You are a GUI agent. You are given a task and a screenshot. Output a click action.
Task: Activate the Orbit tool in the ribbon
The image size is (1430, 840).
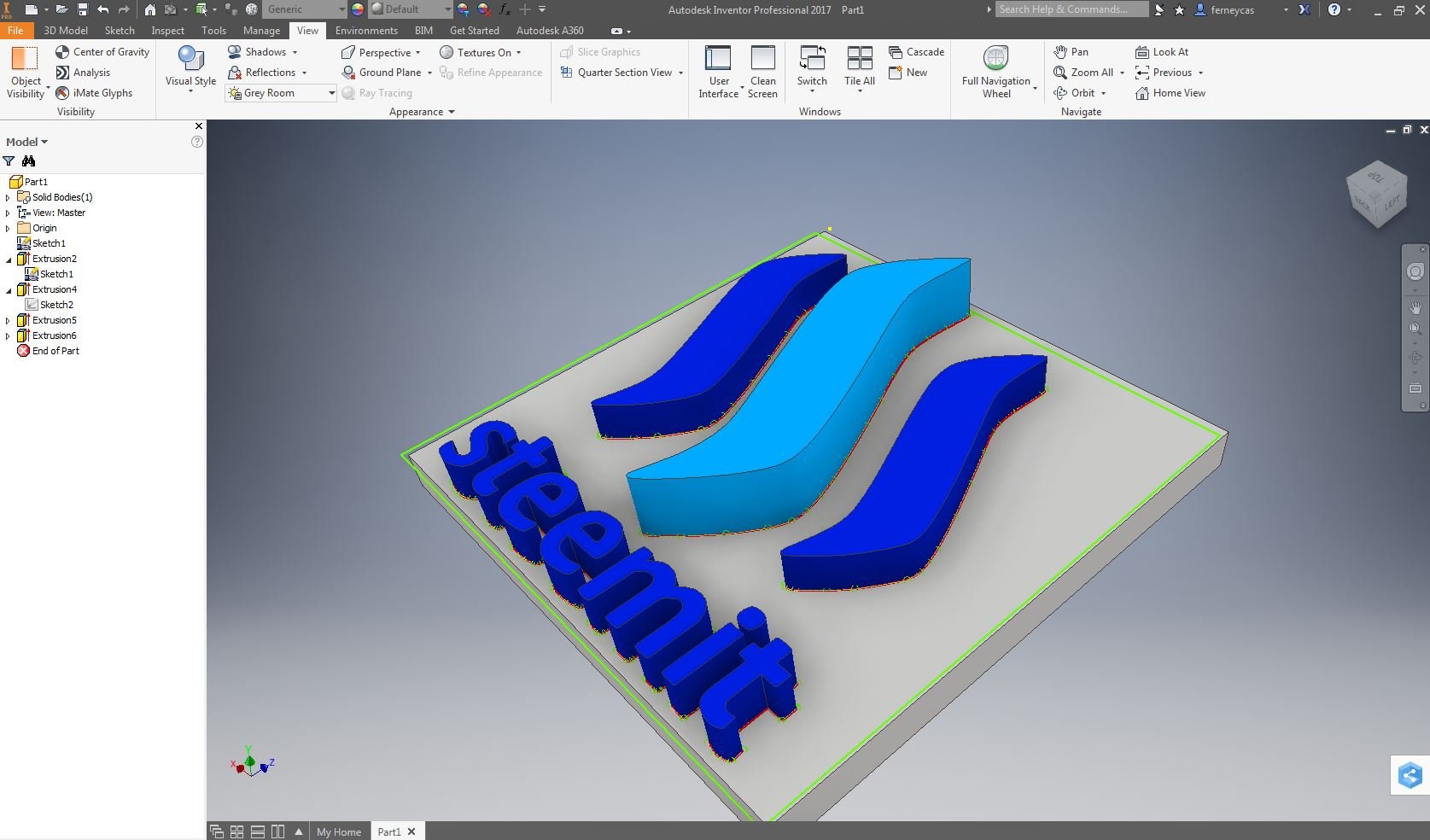(x=1074, y=93)
